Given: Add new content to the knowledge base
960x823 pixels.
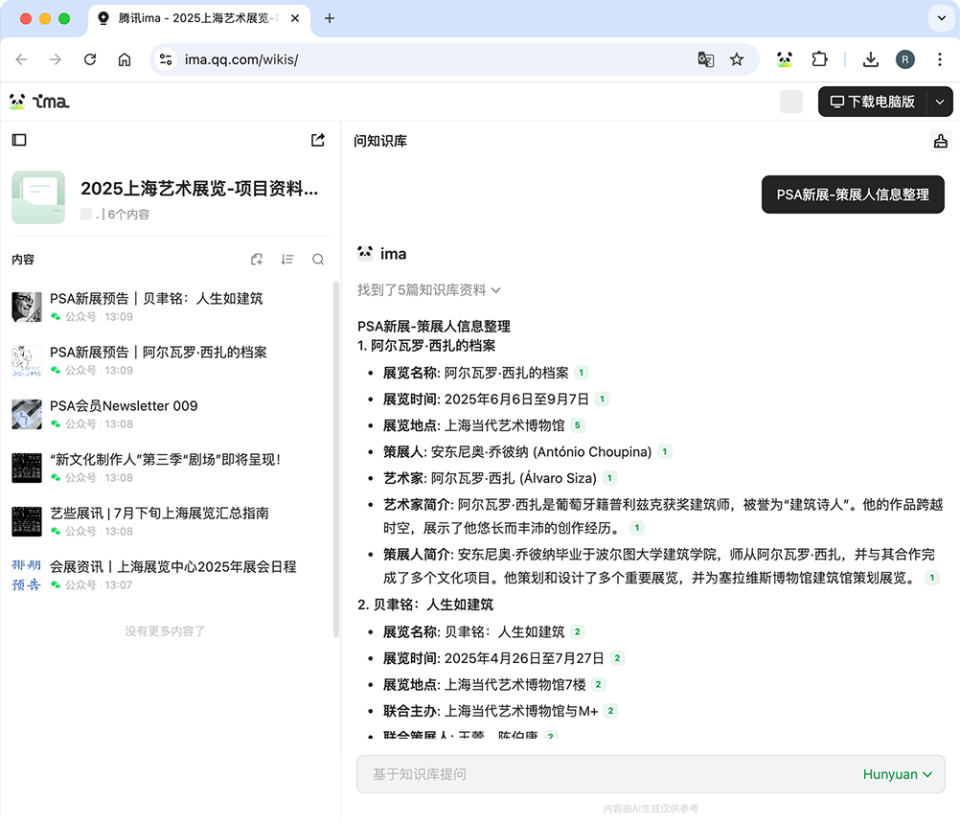Looking at the screenshot, I should (256, 259).
